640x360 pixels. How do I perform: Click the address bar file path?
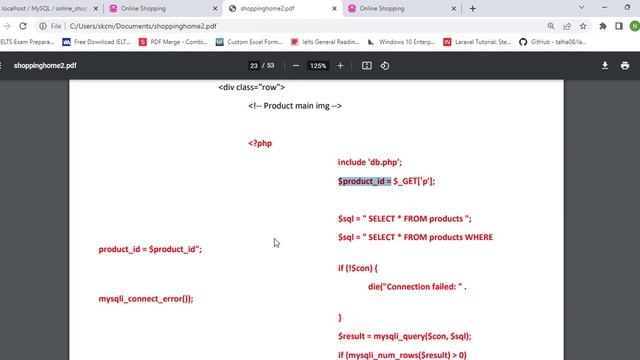pyautogui.click(x=143, y=26)
